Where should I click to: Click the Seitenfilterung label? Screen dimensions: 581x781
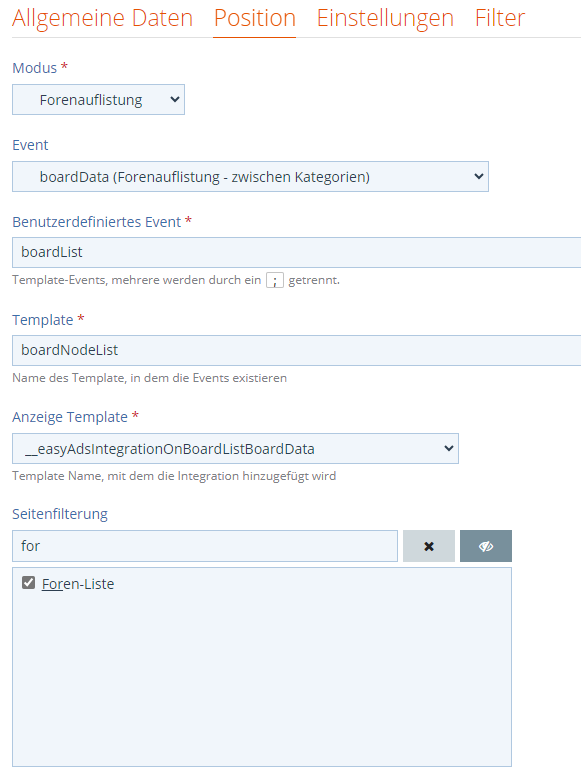pos(60,514)
